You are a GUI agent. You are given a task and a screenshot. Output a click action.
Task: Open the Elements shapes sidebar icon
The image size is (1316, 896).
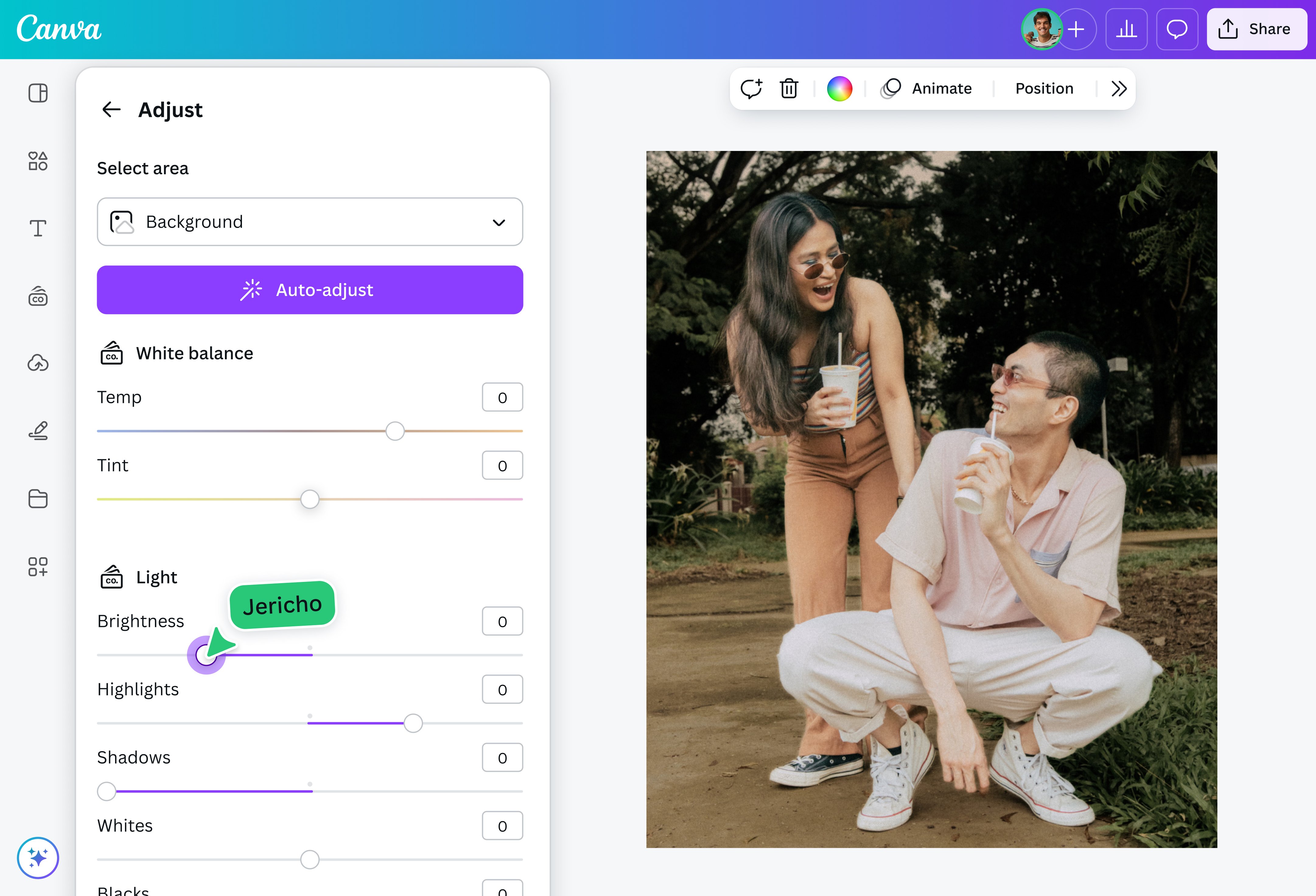click(x=38, y=161)
